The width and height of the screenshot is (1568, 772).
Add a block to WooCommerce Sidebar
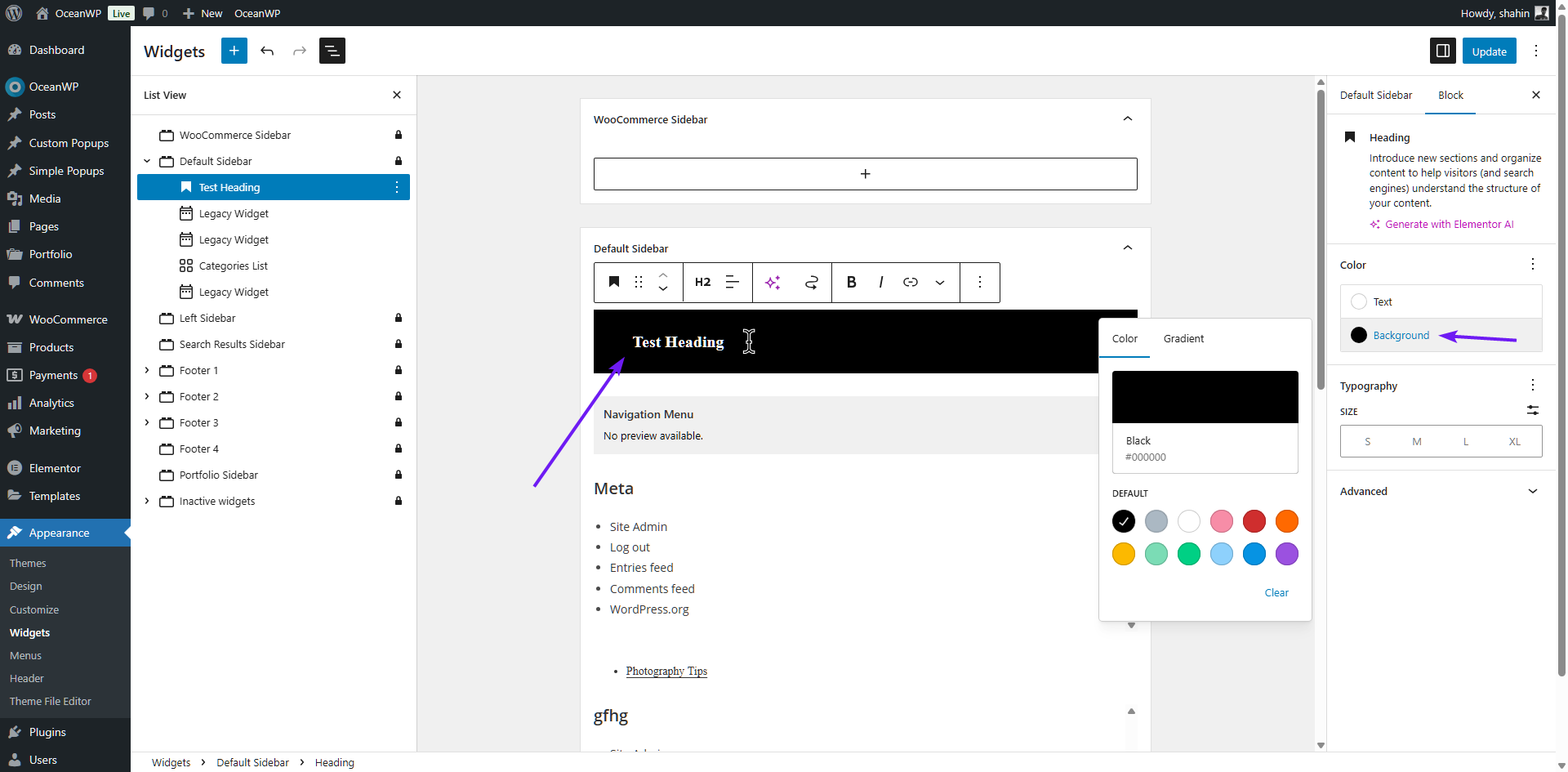click(x=865, y=174)
